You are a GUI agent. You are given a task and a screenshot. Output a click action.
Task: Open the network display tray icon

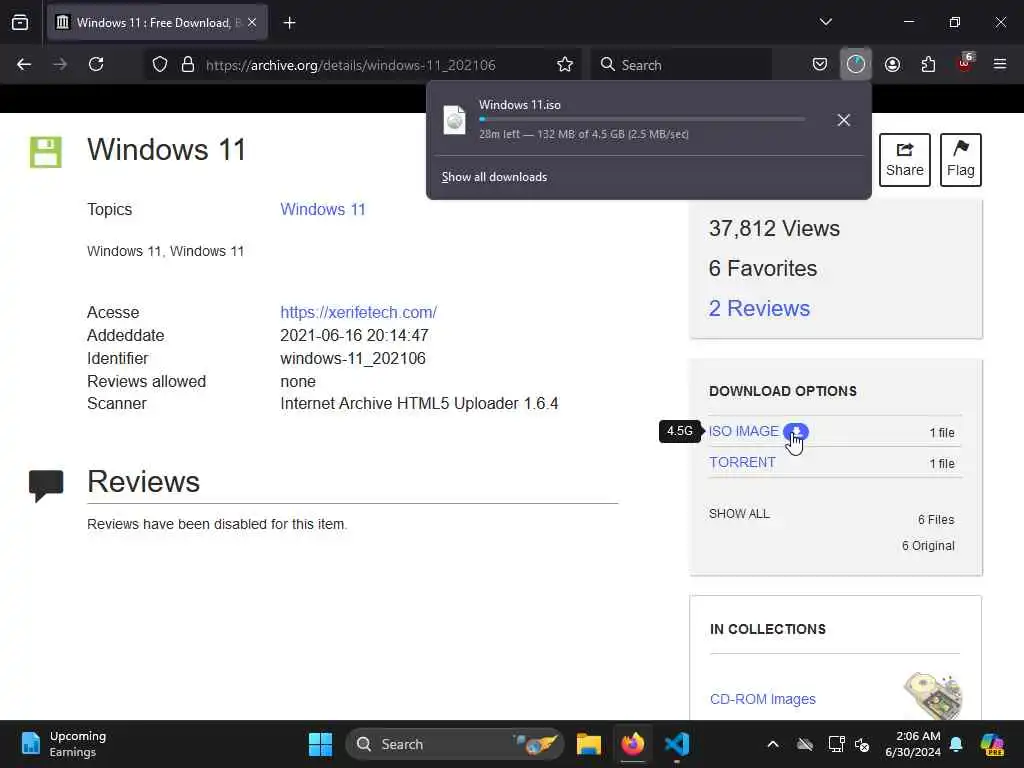point(836,744)
